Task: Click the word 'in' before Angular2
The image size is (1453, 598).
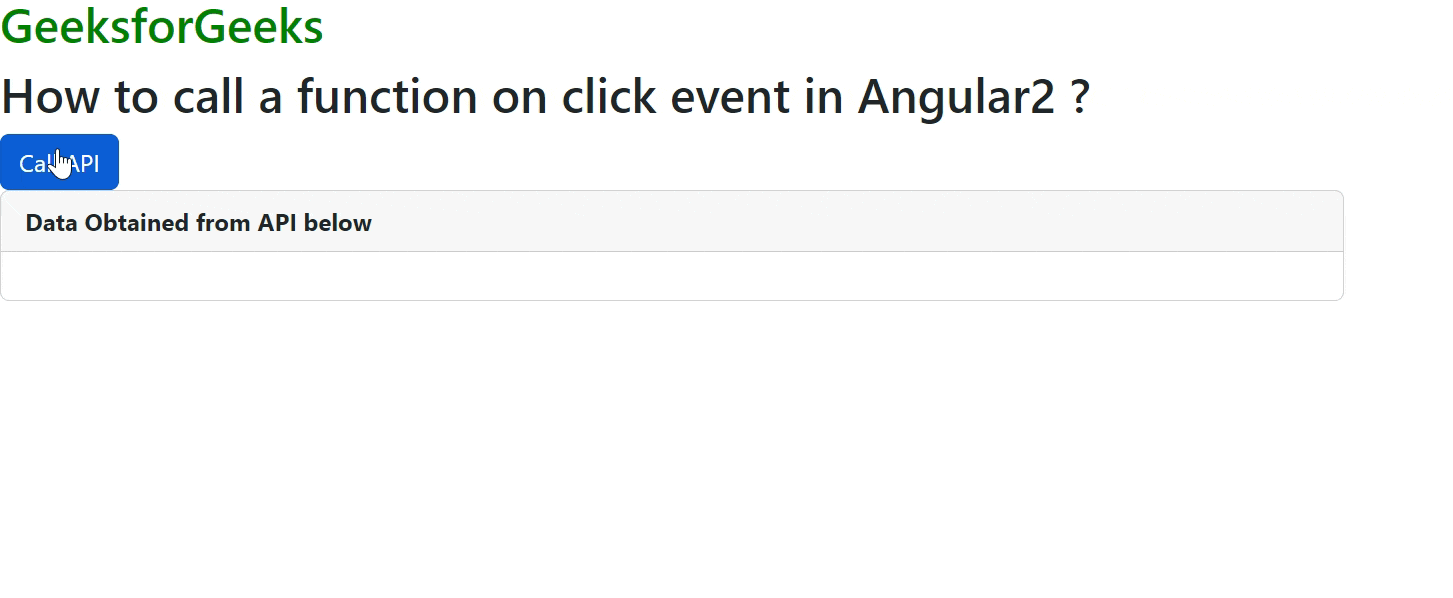Action: (828, 97)
